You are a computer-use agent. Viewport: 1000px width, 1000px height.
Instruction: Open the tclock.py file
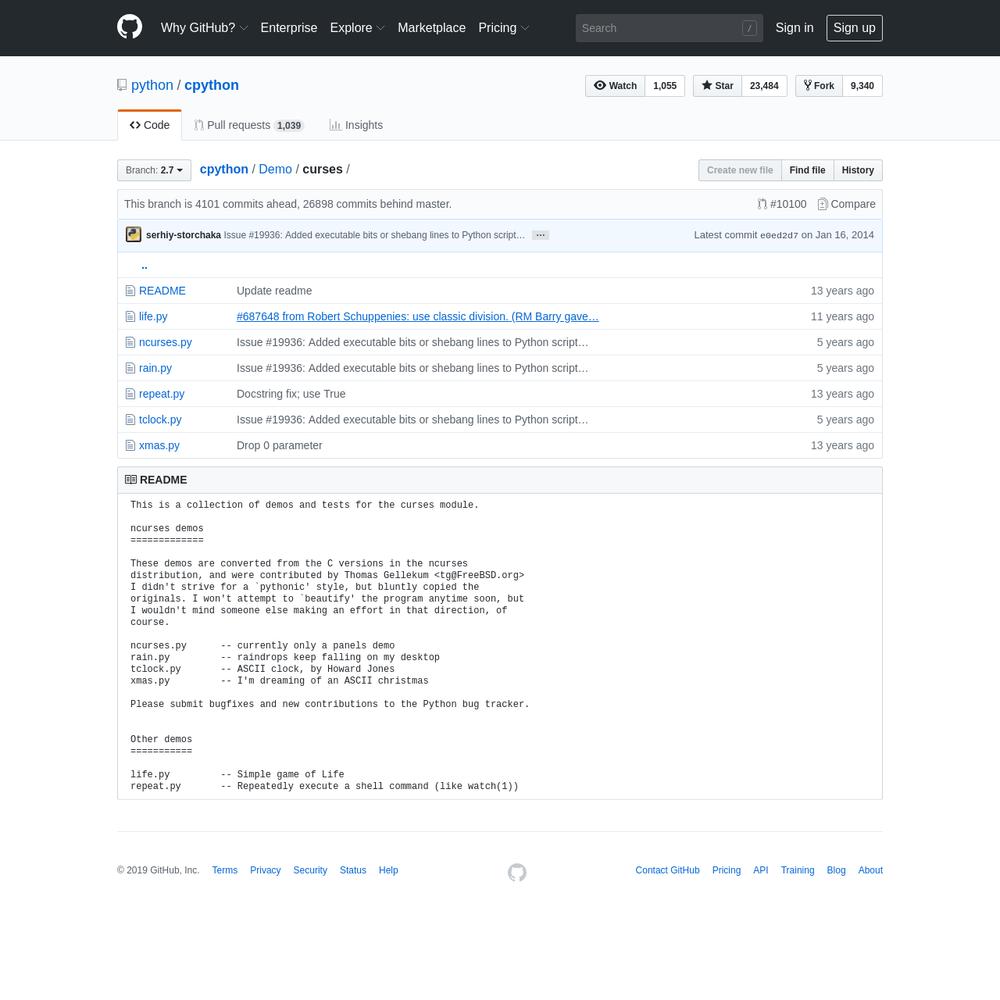point(160,420)
